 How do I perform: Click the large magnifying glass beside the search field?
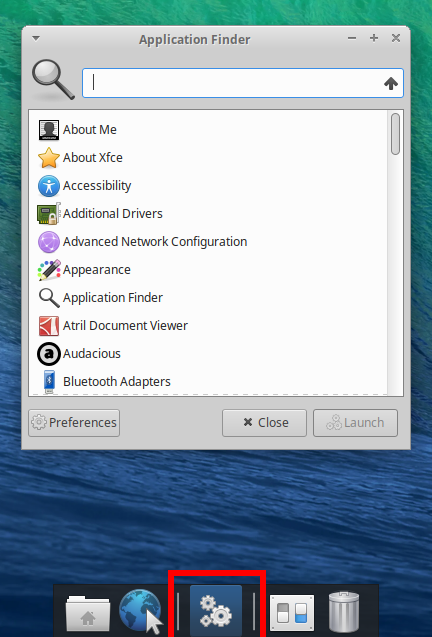(53, 80)
